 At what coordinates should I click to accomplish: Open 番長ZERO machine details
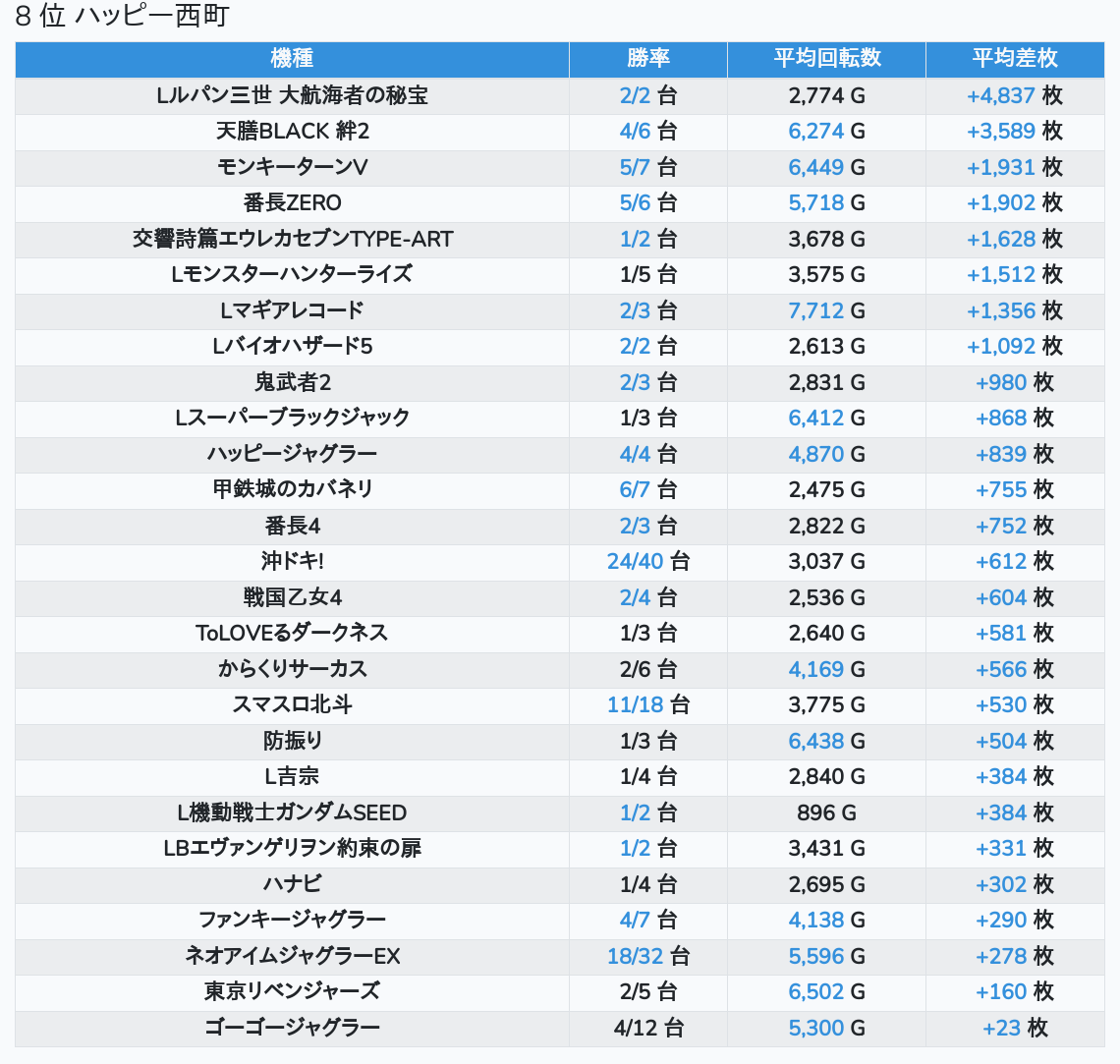[x=292, y=203]
